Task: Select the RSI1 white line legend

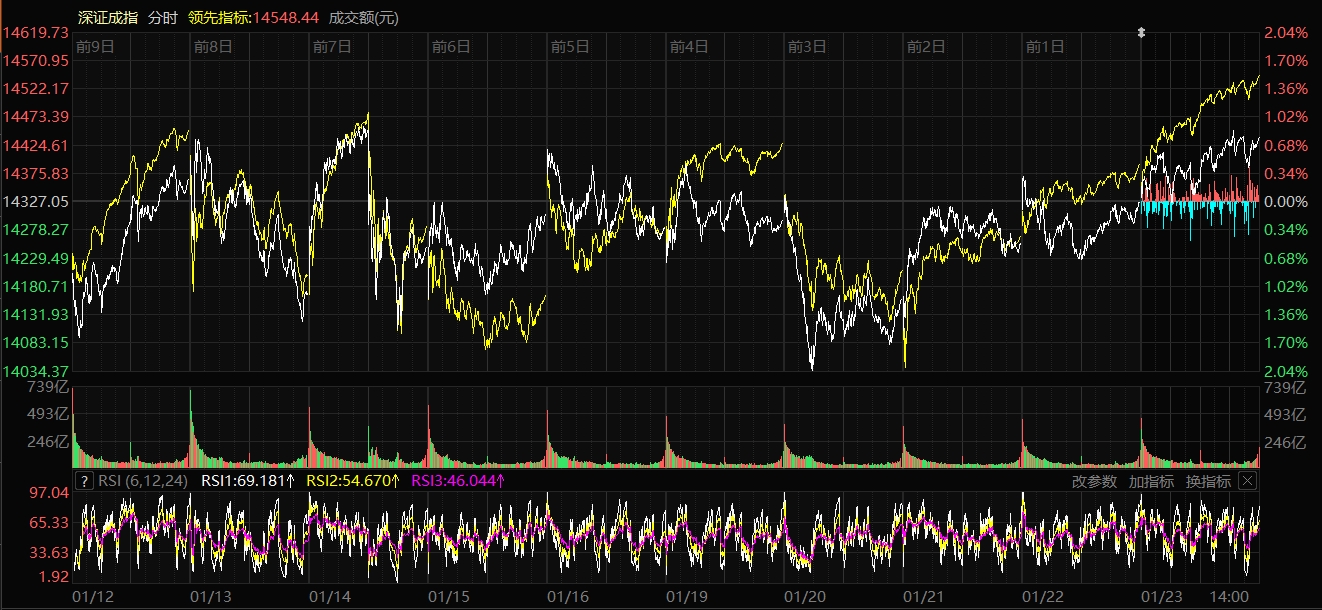Action: click(248, 481)
